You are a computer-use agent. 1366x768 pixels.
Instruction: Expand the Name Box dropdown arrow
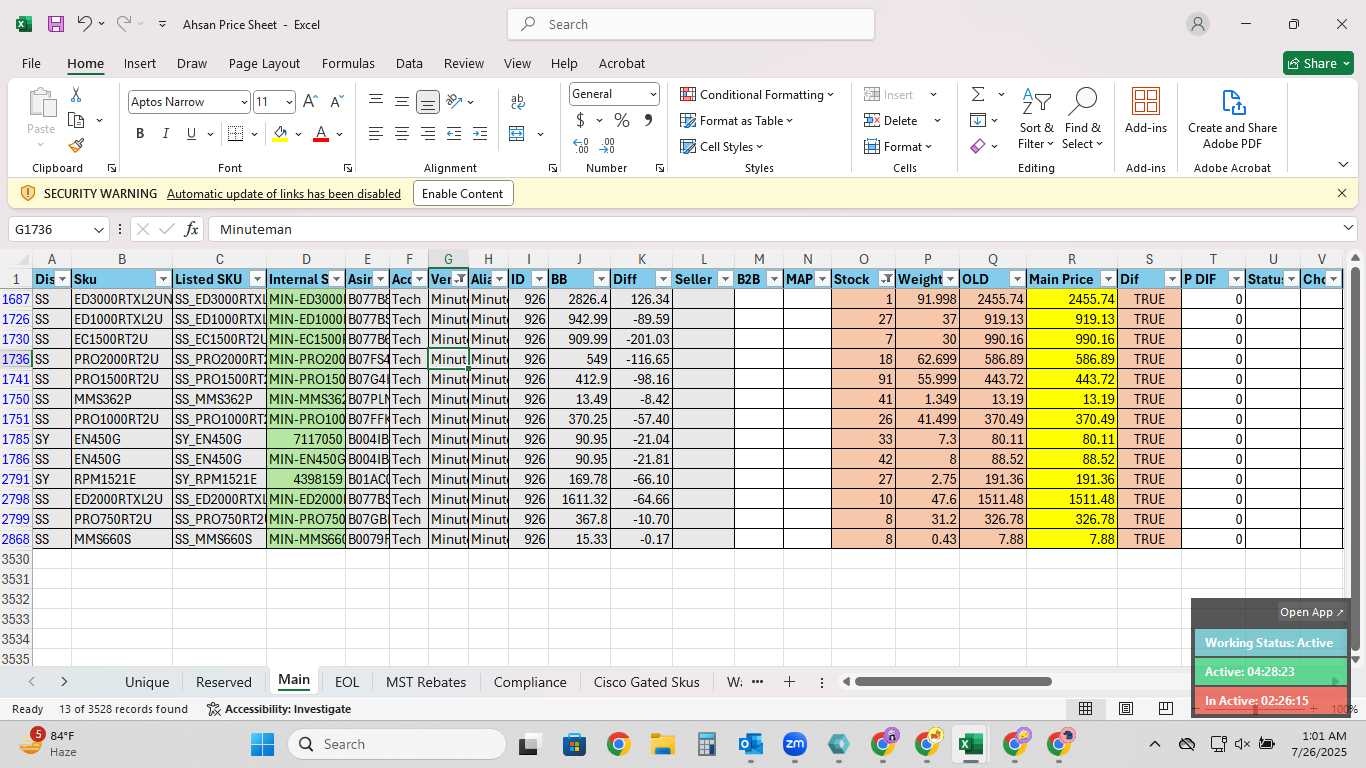click(x=98, y=229)
